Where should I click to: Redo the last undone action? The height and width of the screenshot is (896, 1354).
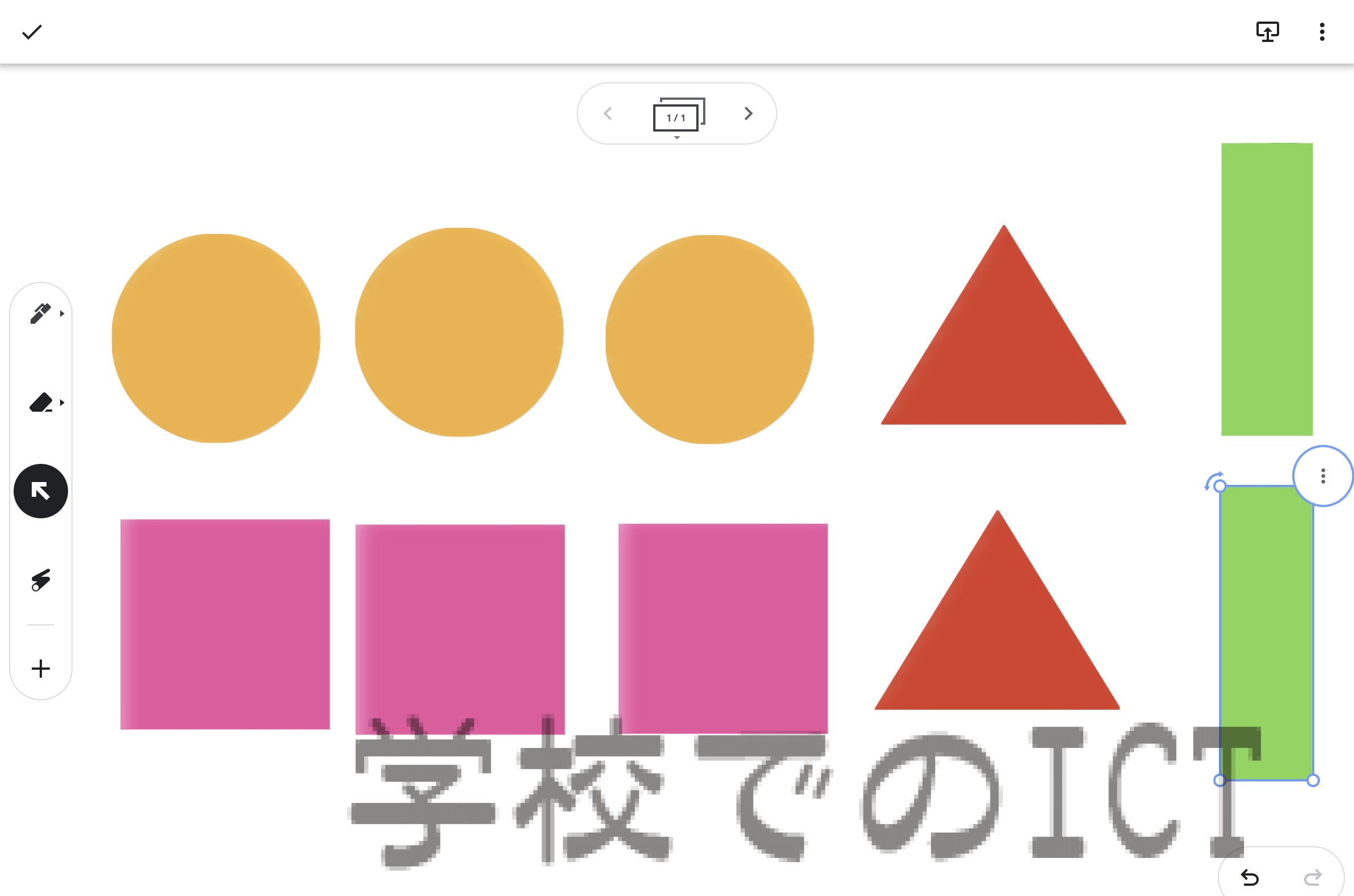[x=1313, y=877]
